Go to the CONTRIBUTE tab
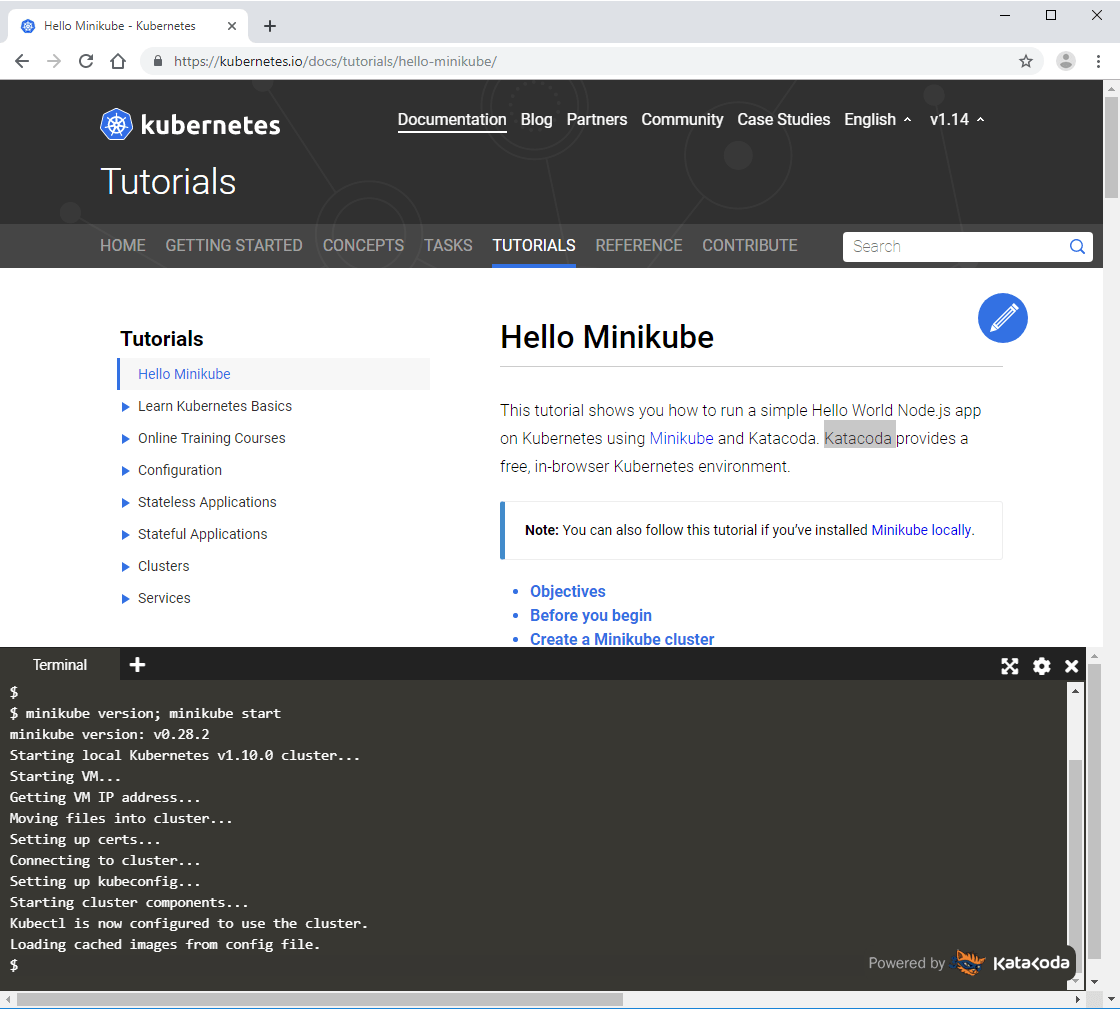 pos(750,246)
